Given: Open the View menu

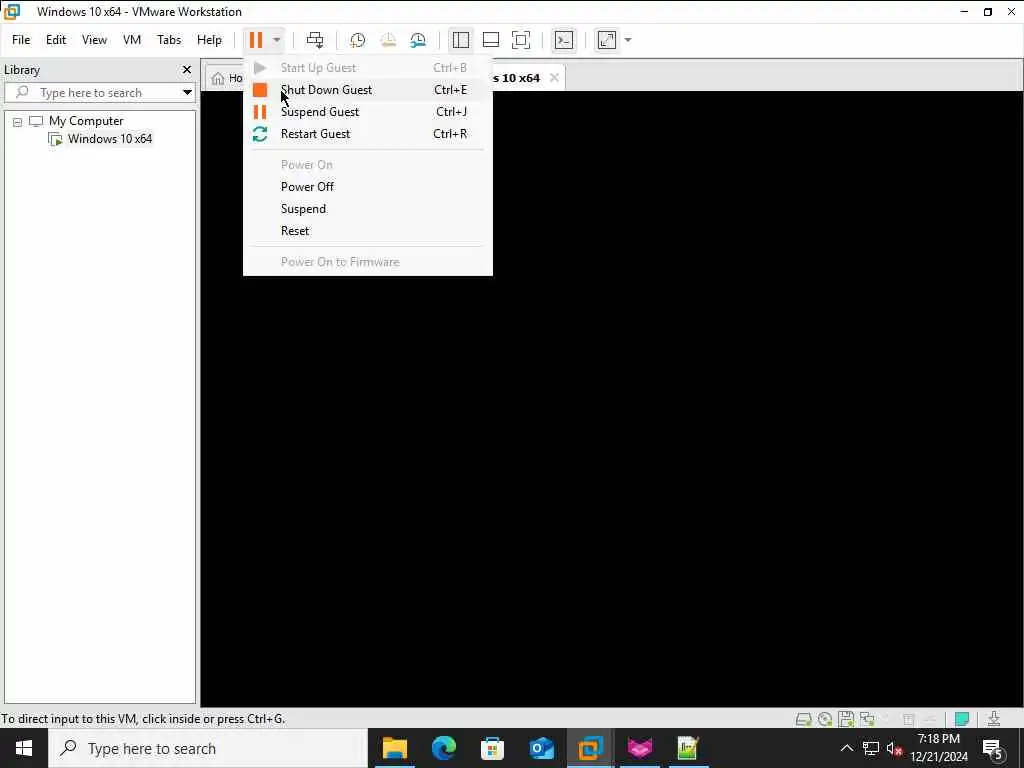Looking at the screenshot, I should click(x=94, y=40).
